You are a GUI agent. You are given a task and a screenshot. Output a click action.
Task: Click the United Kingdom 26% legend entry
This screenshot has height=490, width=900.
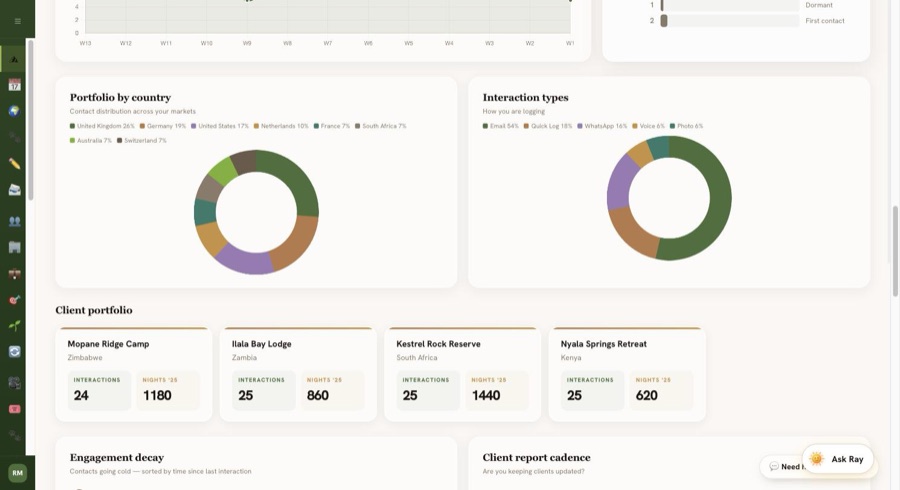click(102, 126)
